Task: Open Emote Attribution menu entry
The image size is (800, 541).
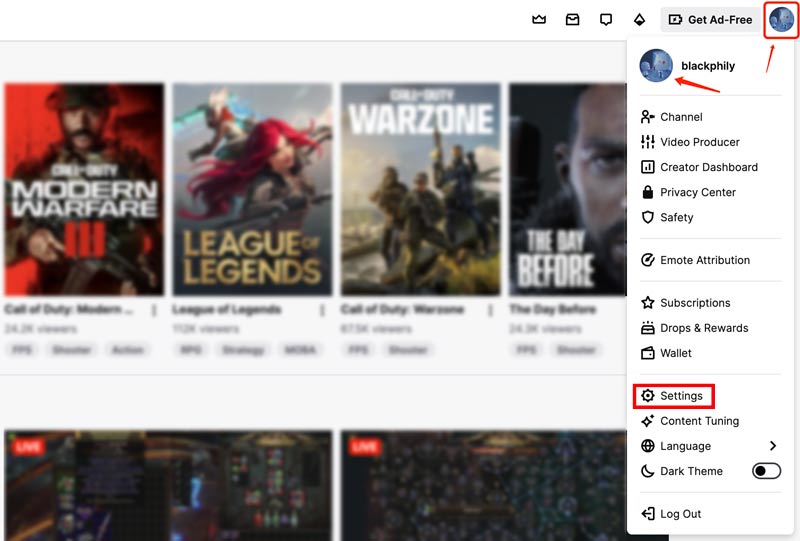Action: pyautogui.click(x=710, y=260)
